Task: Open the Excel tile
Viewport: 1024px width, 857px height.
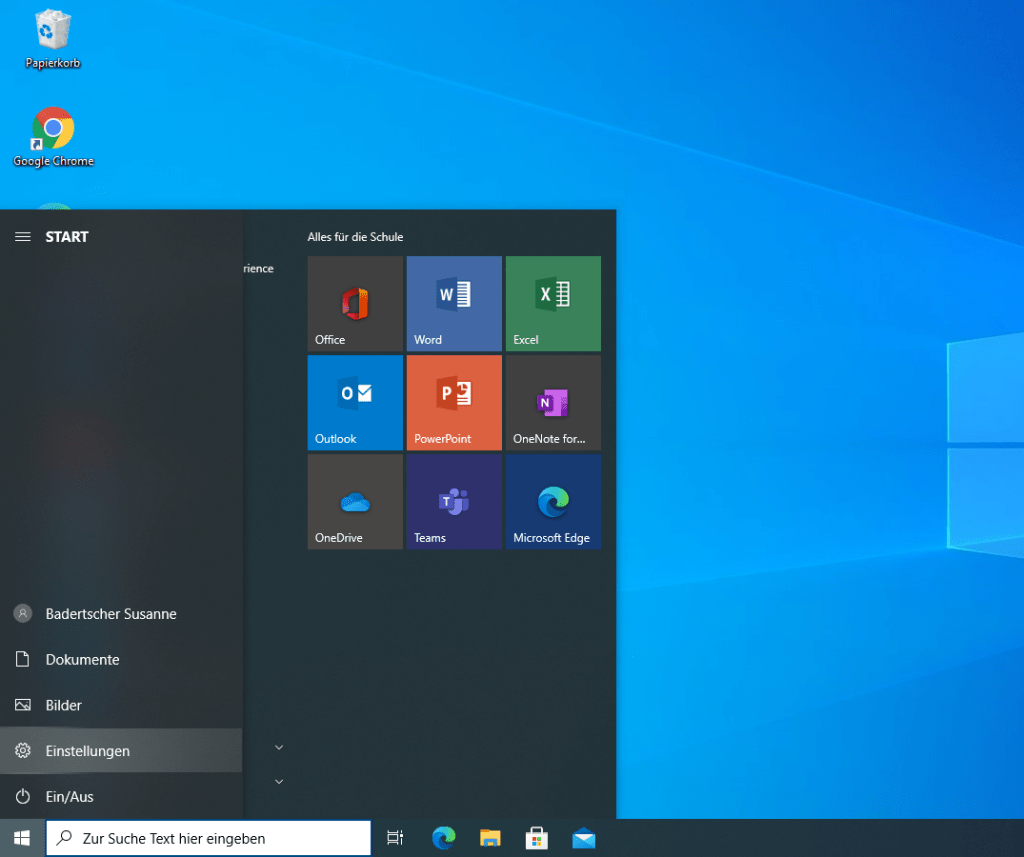Action: point(553,303)
